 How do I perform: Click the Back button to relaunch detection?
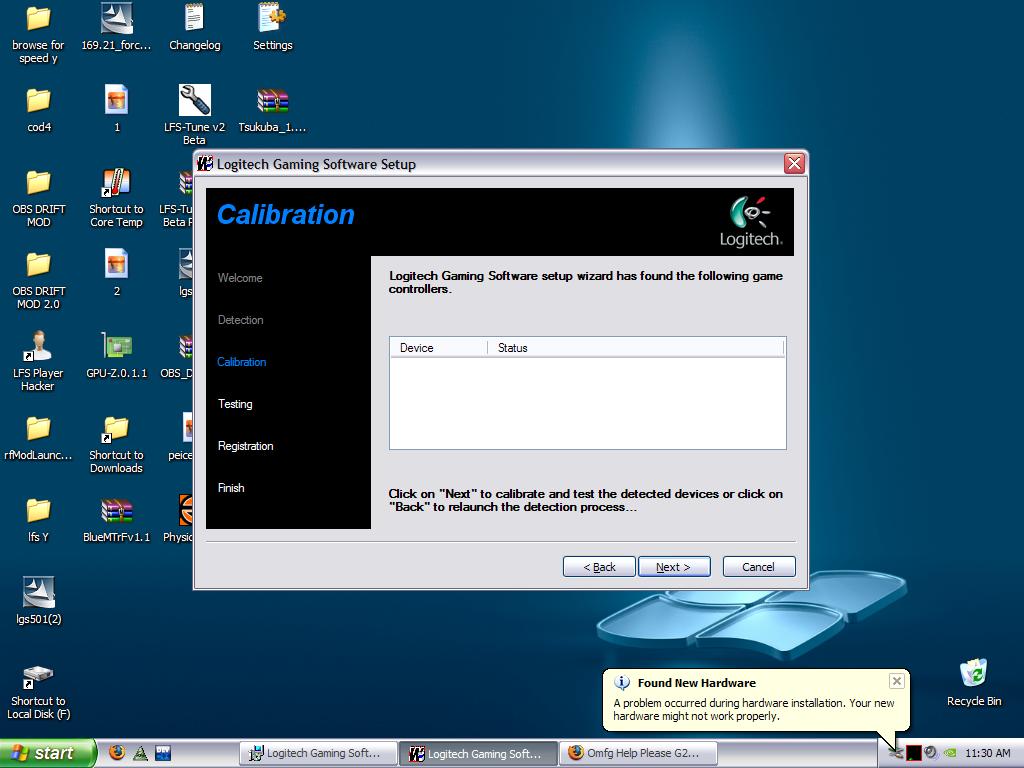(599, 567)
